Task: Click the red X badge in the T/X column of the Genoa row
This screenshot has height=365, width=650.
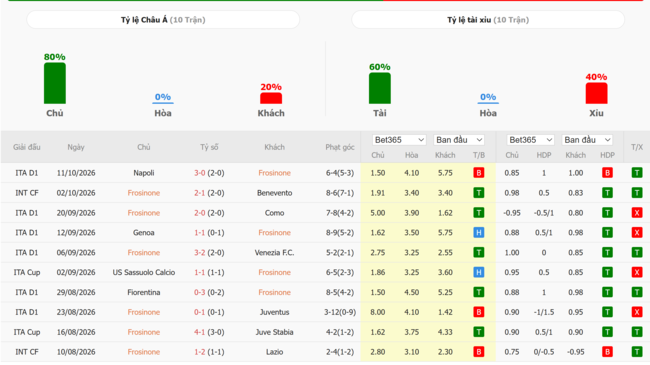Action: [x=637, y=233]
